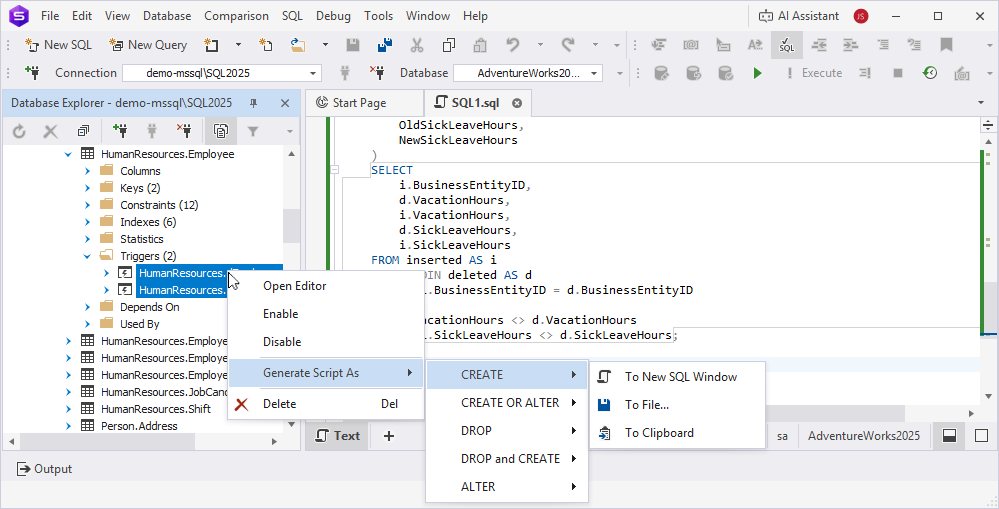The image size is (999, 509).
Task: Click Database Explorer disconnect red-x plug
Action: (185, 131)
